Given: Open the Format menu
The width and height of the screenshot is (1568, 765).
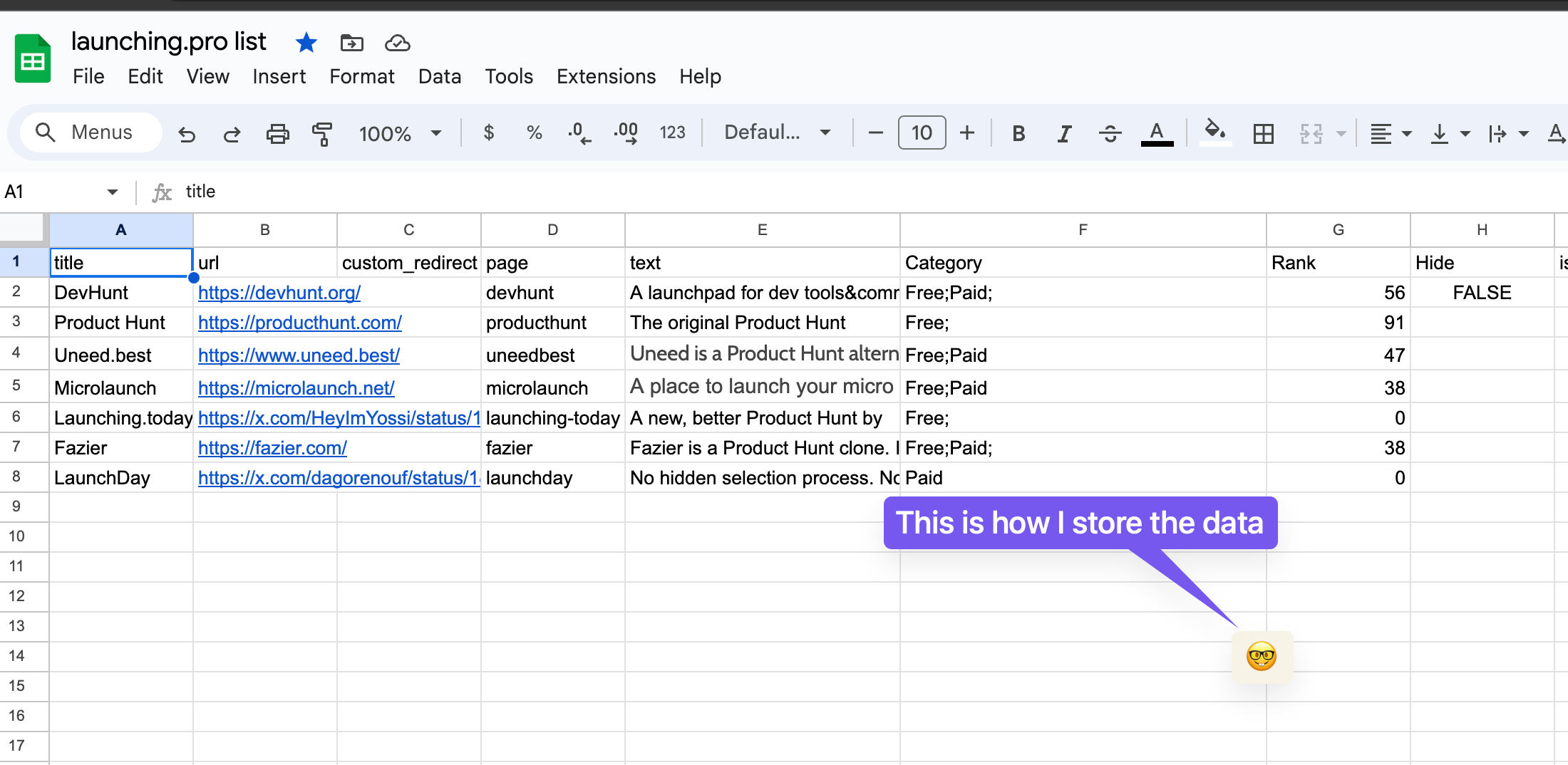Looking at the screenshot, I should (x=361, y=76).
